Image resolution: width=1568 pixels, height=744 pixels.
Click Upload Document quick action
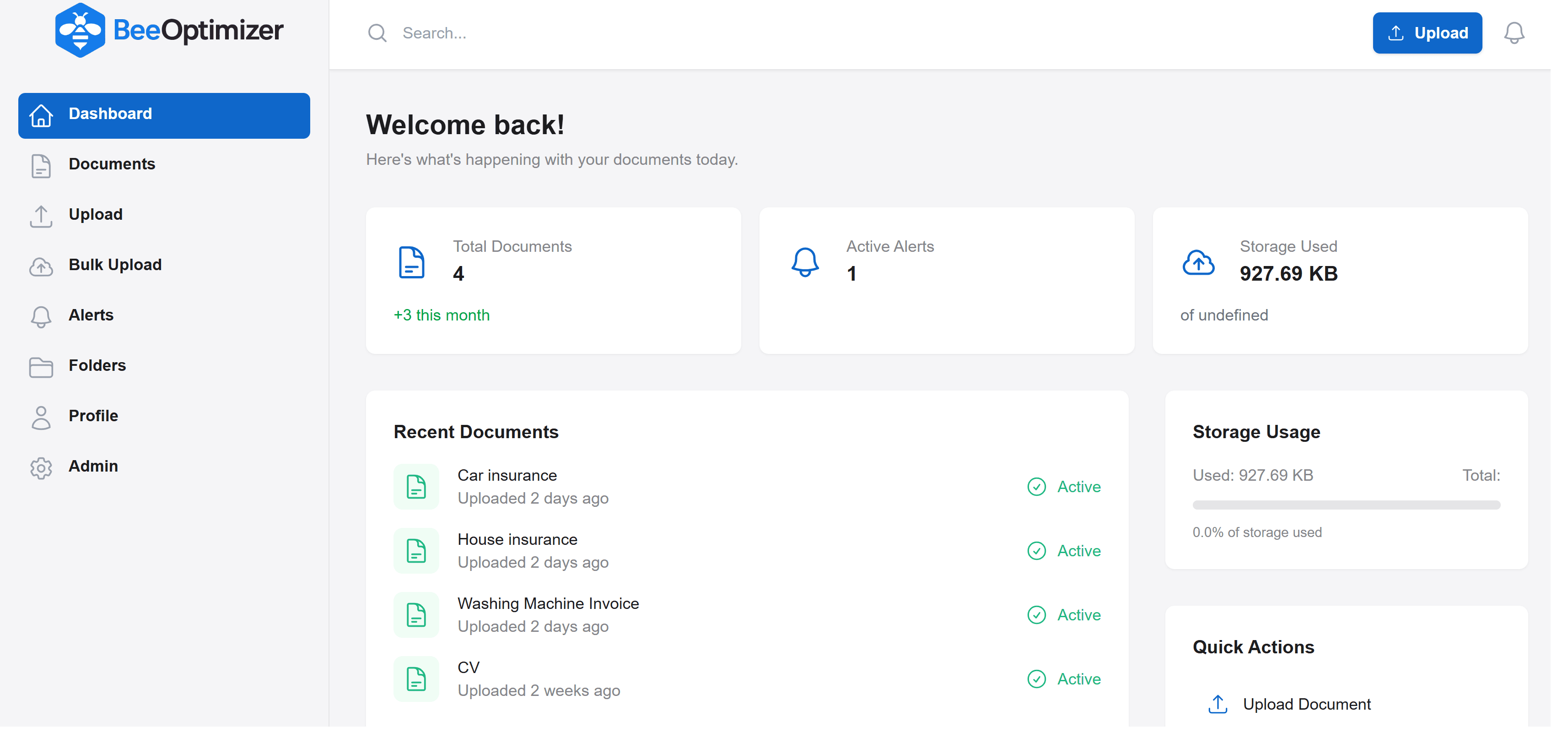pyautogui.click(x=1306, y=704)
